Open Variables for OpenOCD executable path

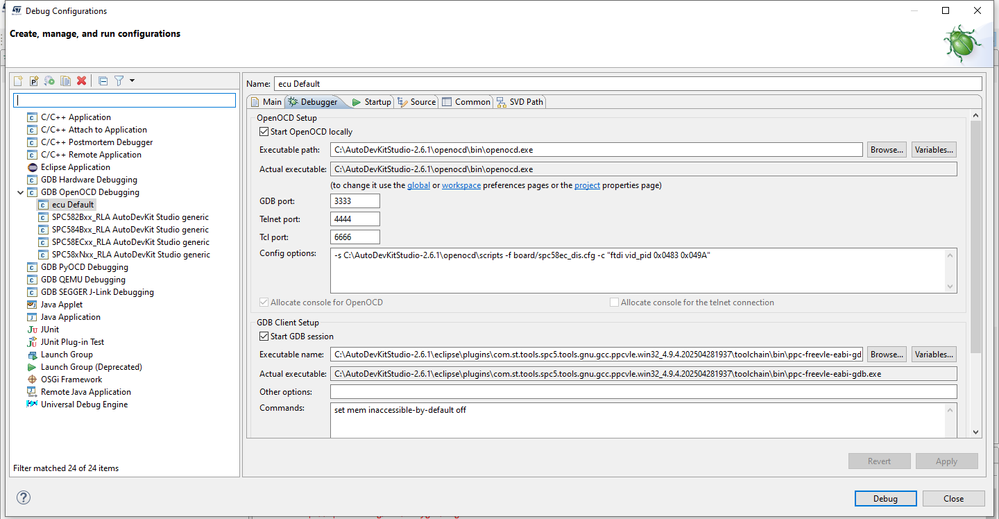point(934,150)
